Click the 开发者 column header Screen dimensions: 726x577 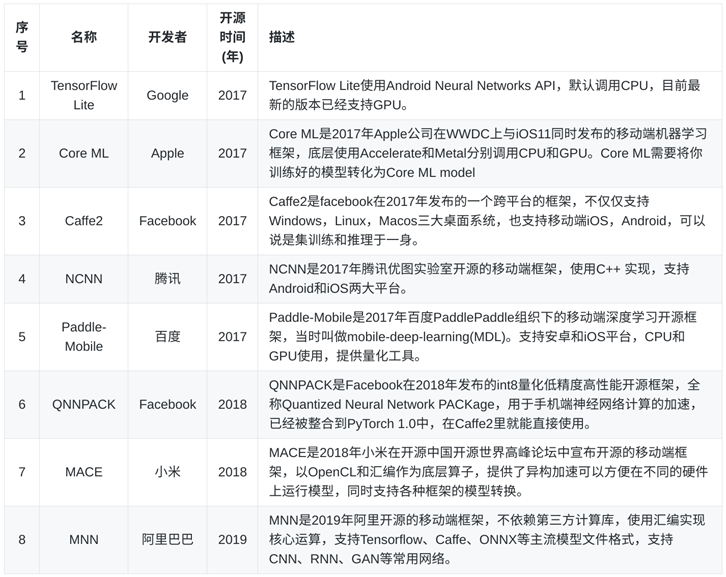pyautogui.click(x=167, y=37)
